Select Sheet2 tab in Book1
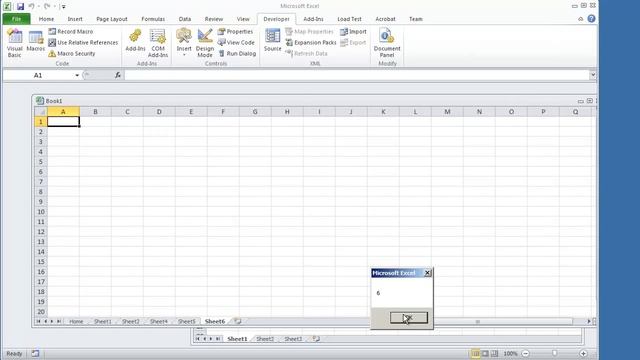The height and width of the screenshot is (360, 640). (x=131, y=321)
